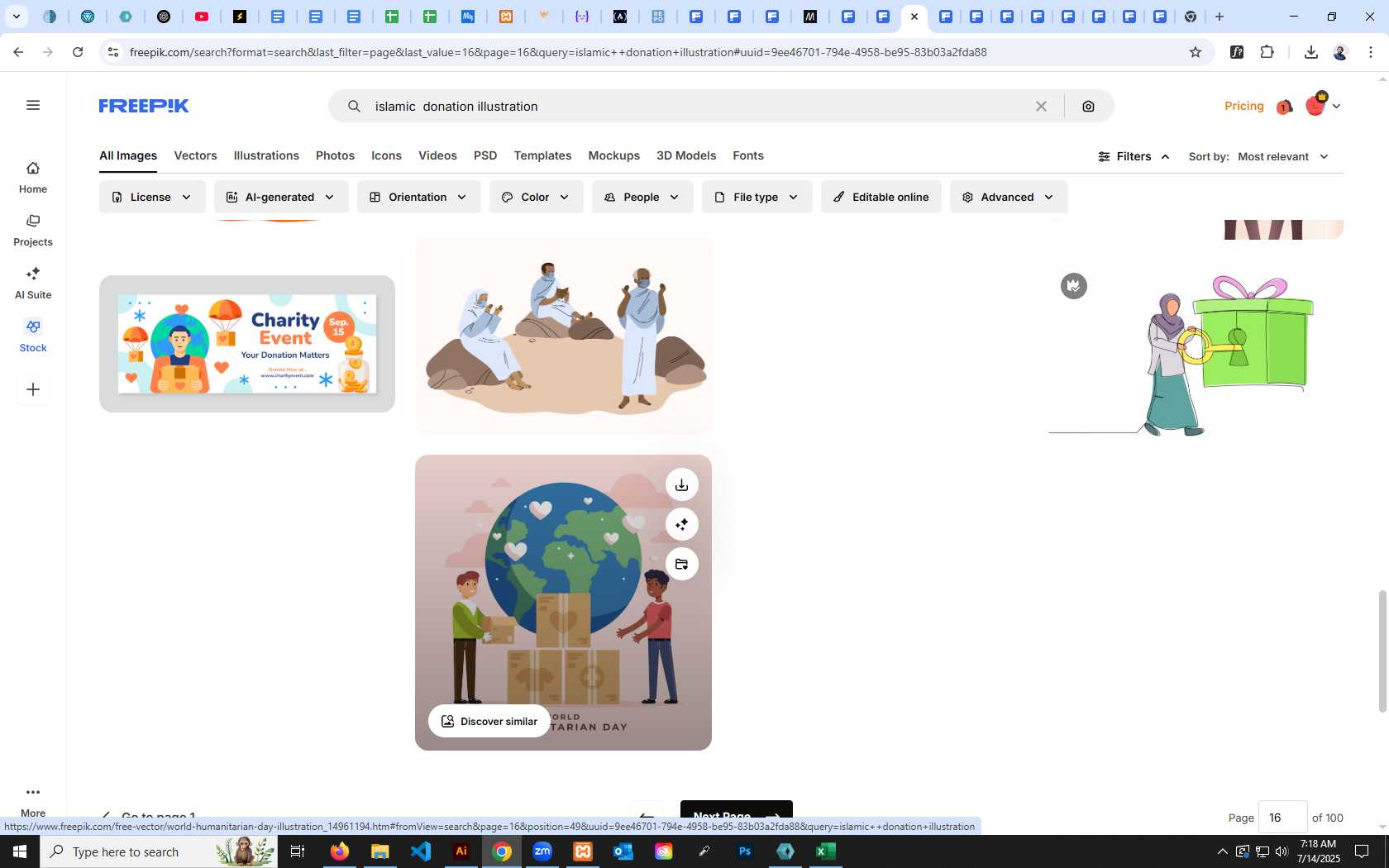Open the People filter dropdown
1389x868 pixels.
click(642, 197)
